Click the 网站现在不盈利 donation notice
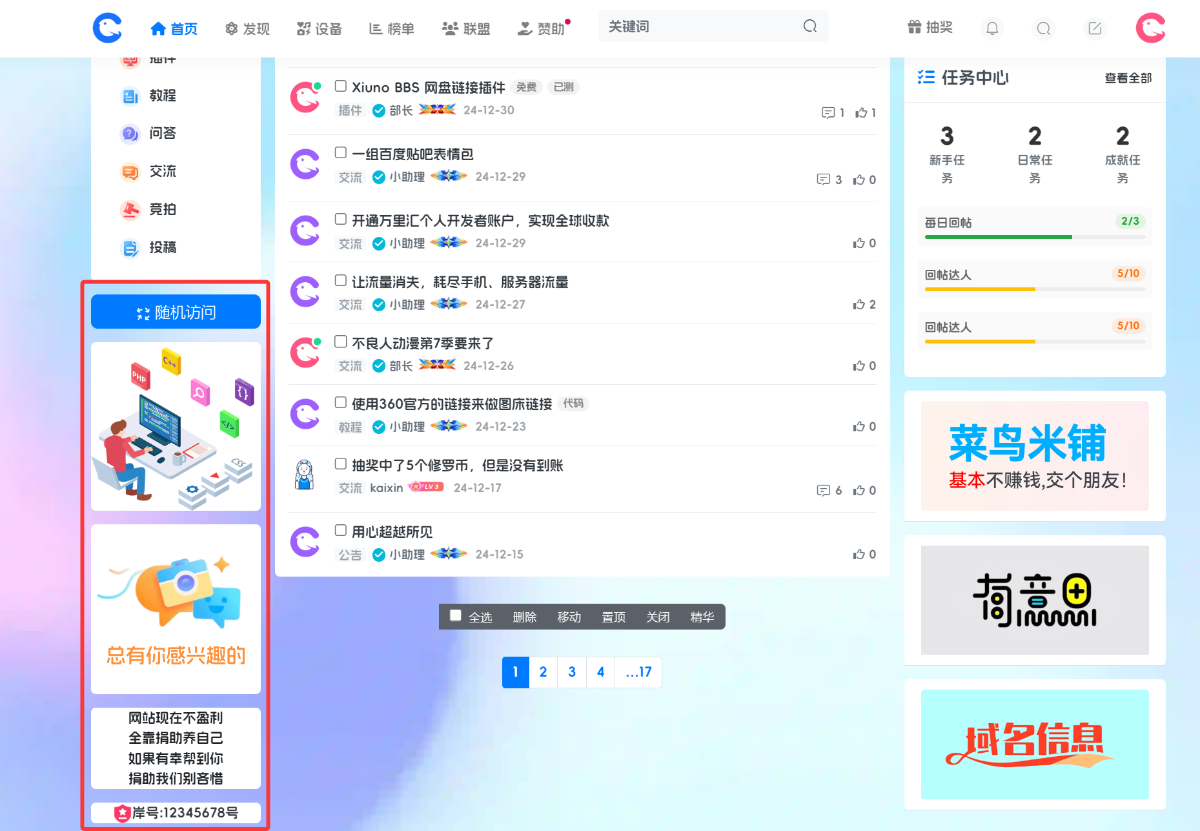 176,748
